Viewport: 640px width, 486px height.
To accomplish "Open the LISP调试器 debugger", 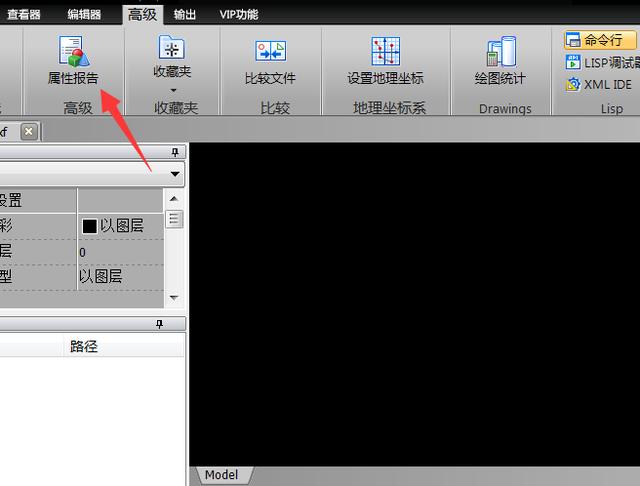I will [x=602, y=62].
